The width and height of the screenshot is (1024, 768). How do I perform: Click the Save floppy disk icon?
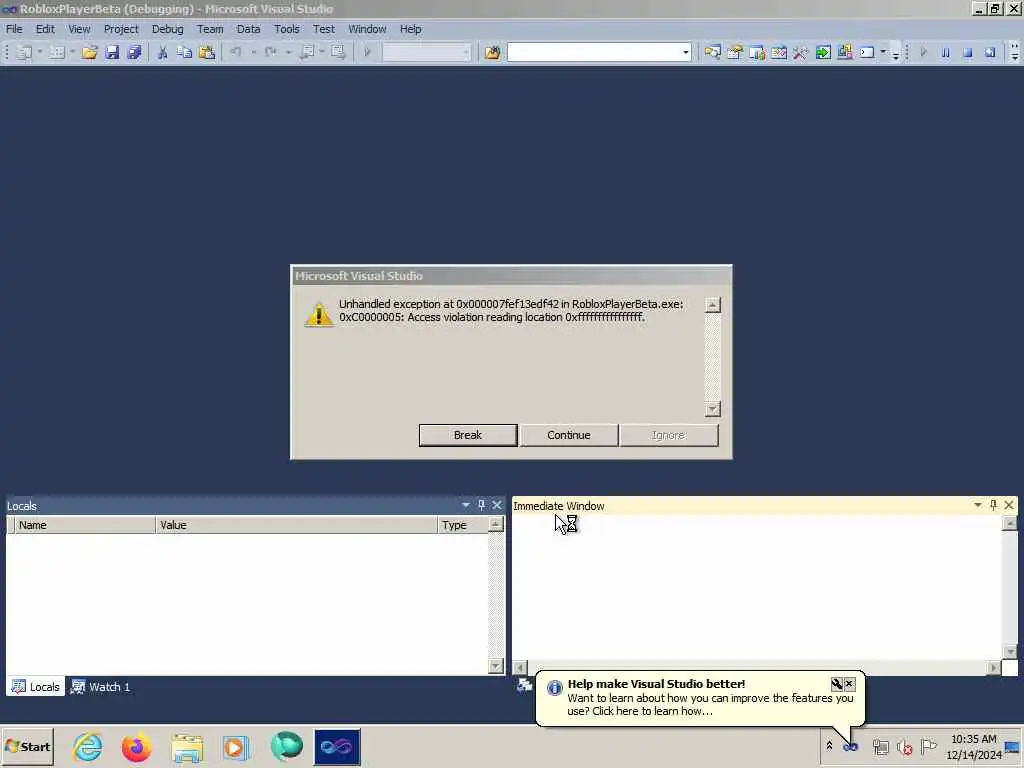tap(112, 52)
